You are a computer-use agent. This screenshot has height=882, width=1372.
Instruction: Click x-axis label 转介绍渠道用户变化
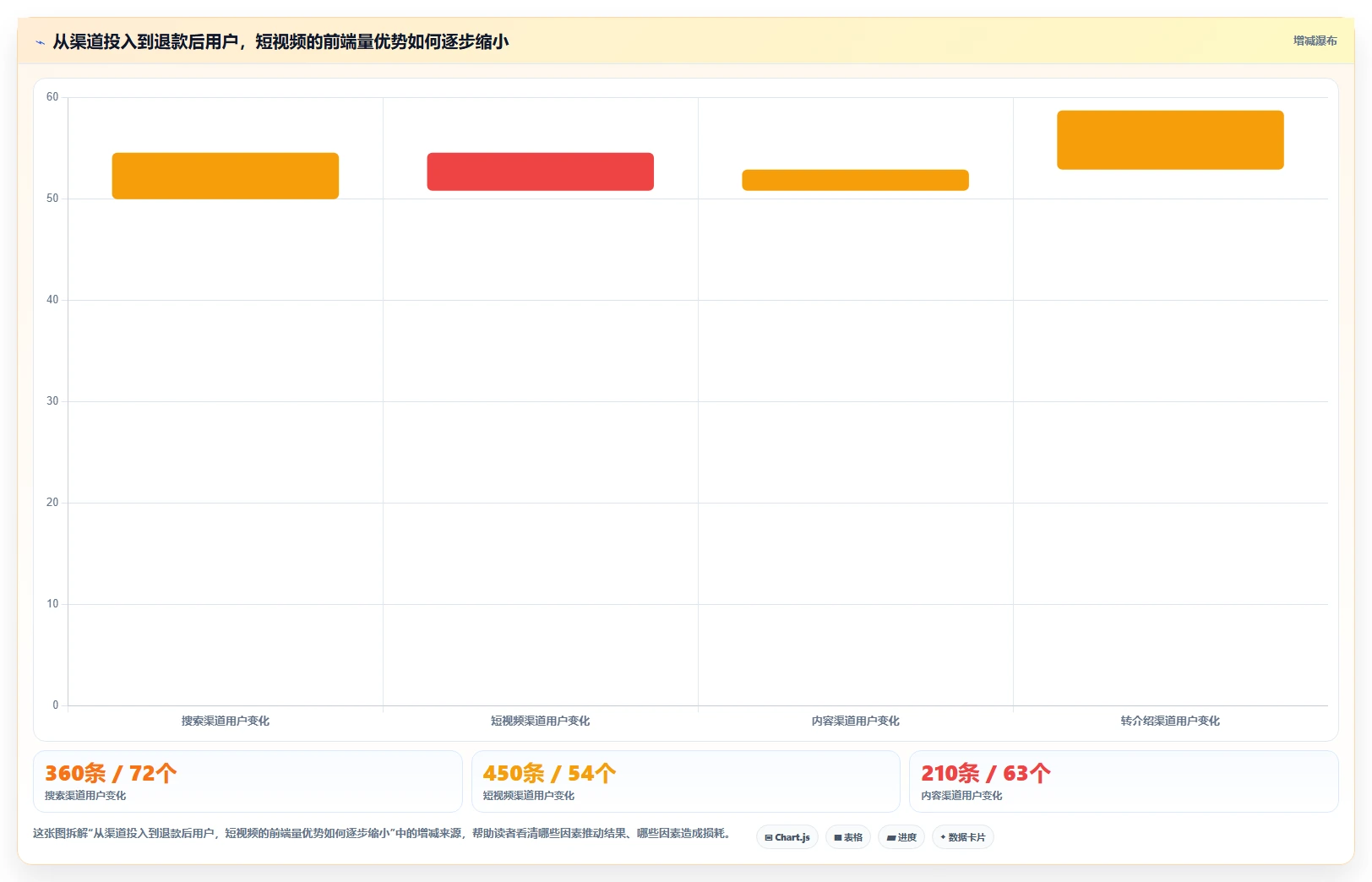[1170, 721]
